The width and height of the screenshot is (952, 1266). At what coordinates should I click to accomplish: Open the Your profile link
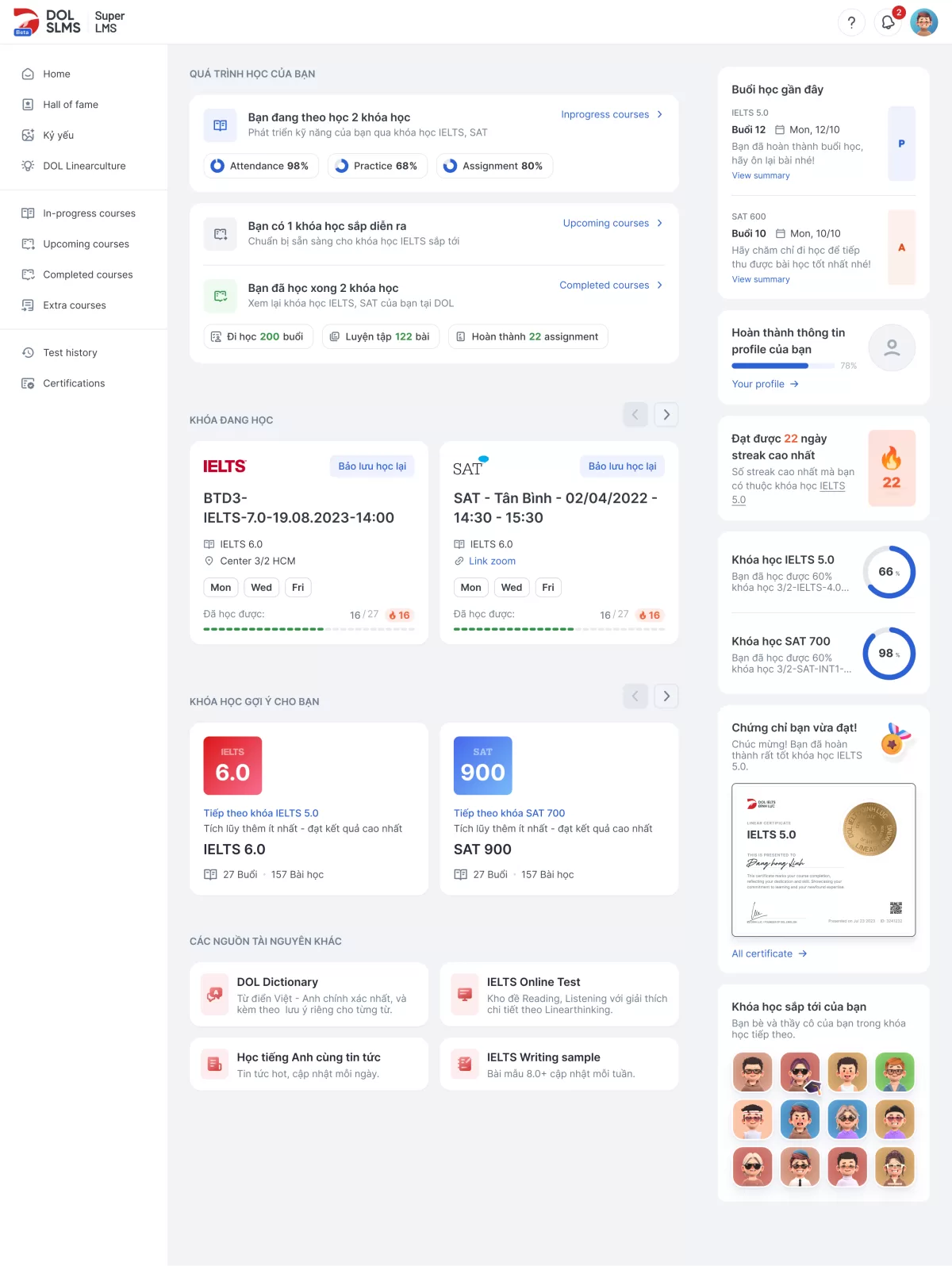[x=765, y=384]
